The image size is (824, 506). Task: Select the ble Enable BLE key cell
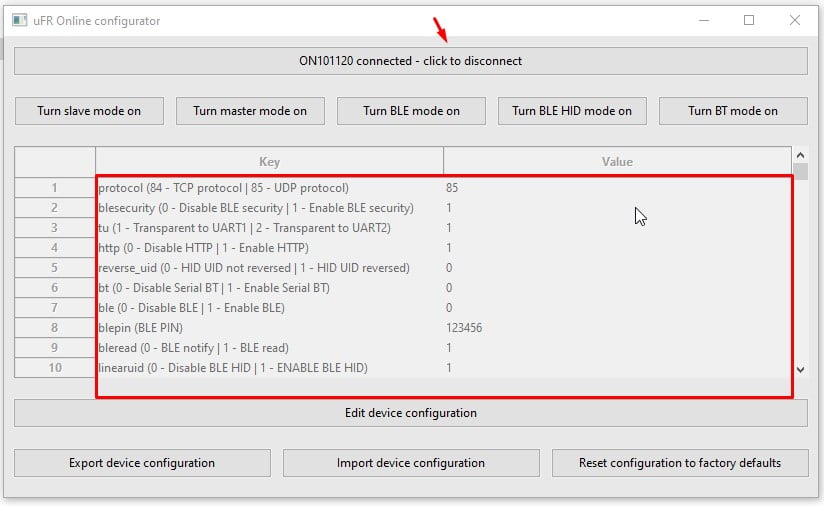270,308
